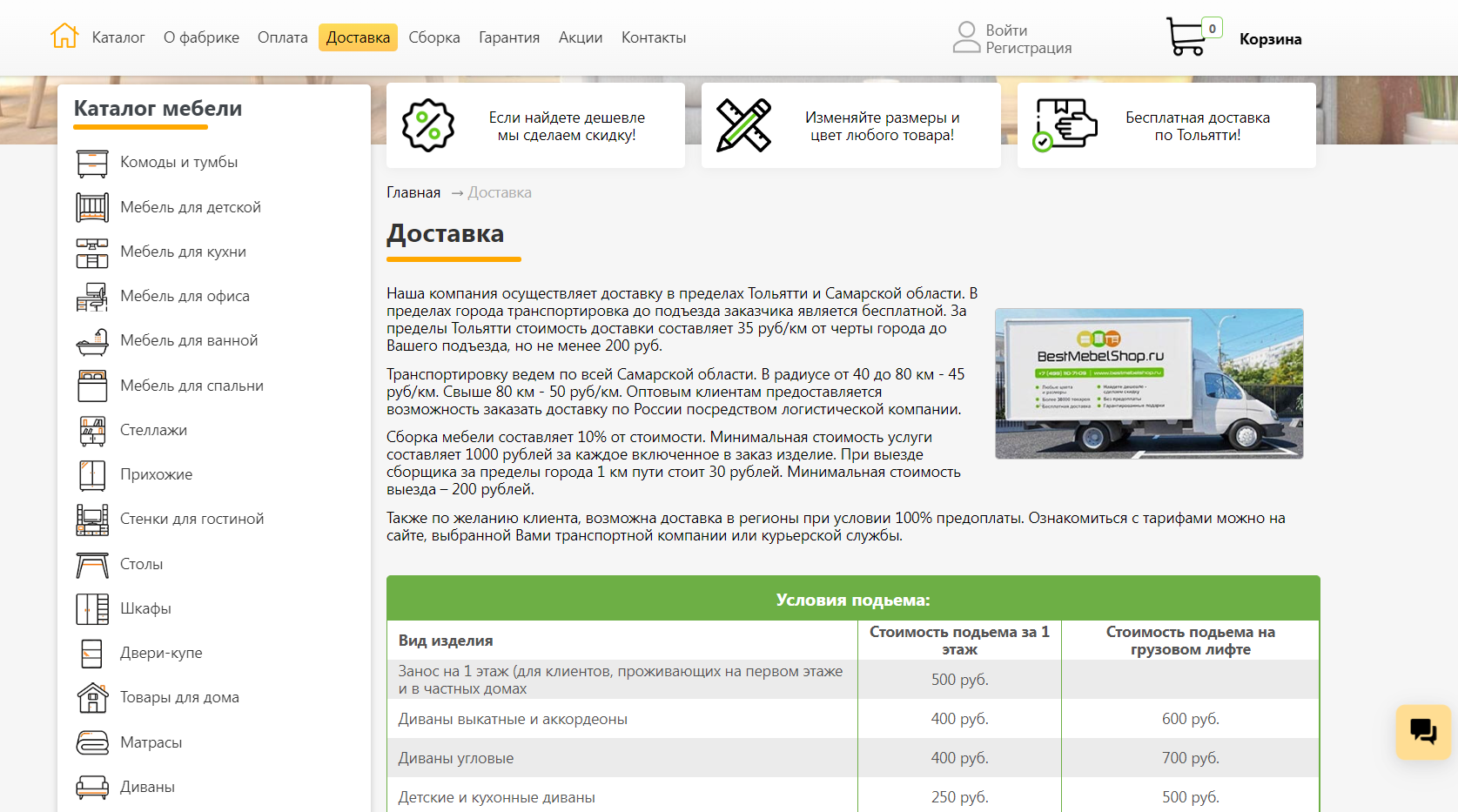Open Мебель для кухни category
The image size is (1458, 812).
[x=183, y=252]
